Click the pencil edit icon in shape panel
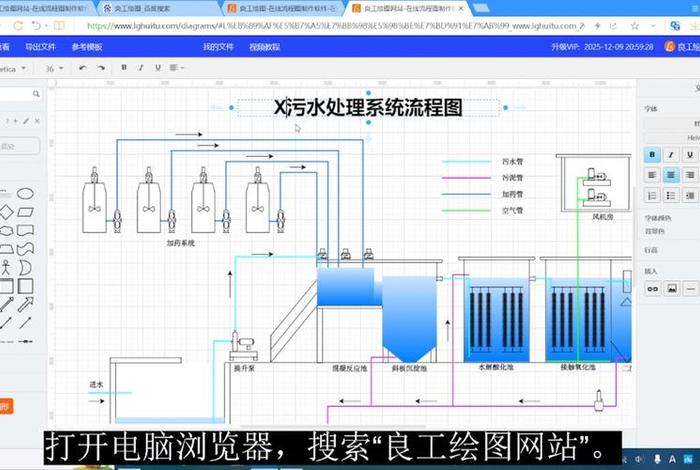 point(26,121)
